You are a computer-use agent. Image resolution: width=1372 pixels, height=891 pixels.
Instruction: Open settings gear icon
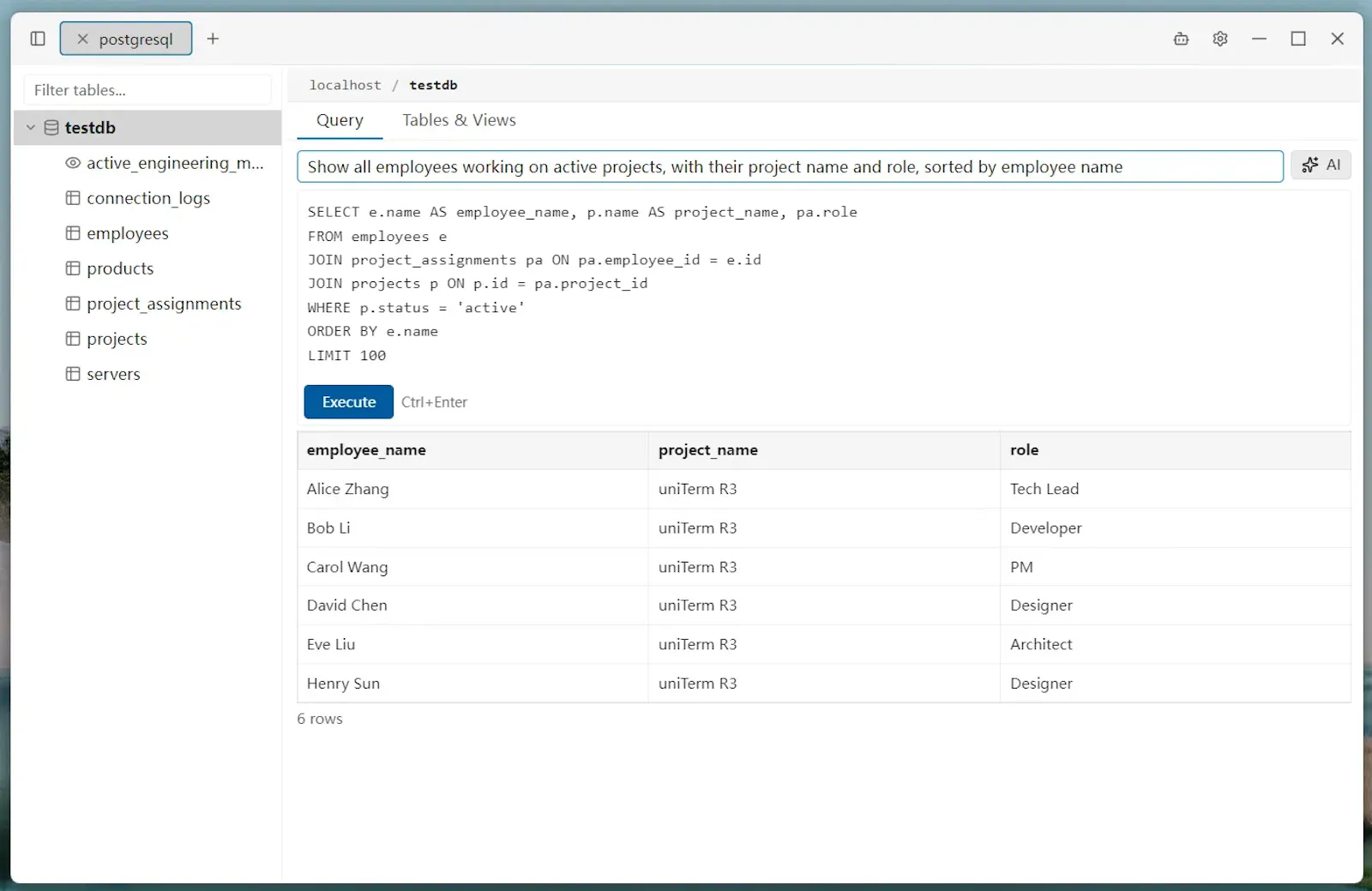(1220, 39)
